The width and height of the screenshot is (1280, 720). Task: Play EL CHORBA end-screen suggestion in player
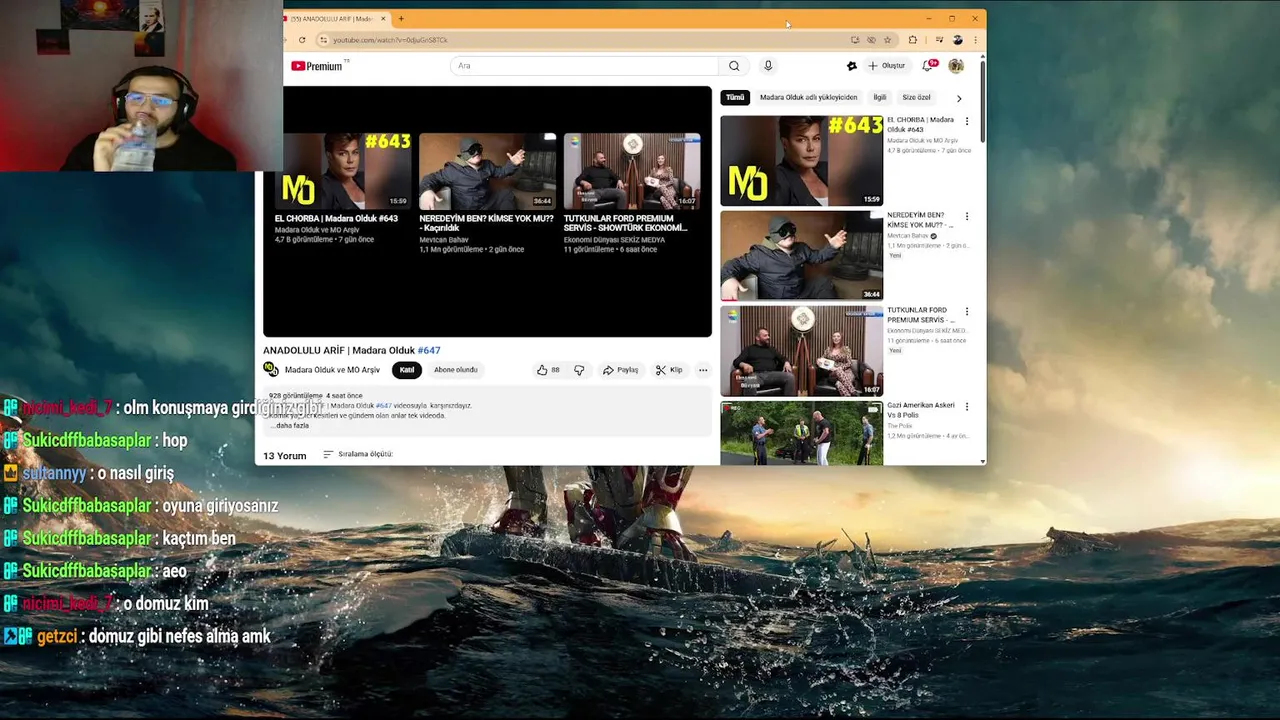tap(343, 171)
